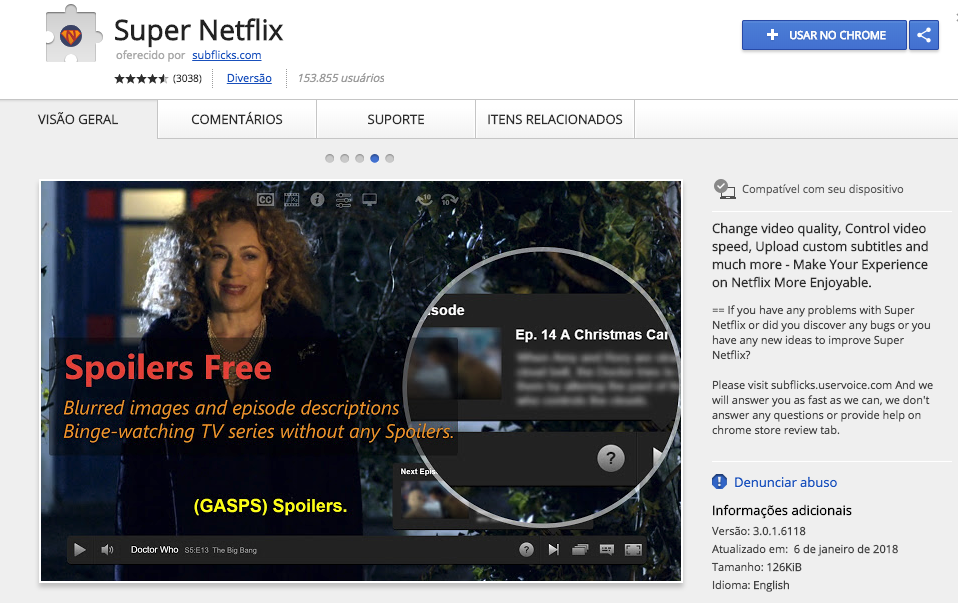Select the VISÃO GERAL tab
Image resolution: width=958 pixels, height=603 pixels.
(x=78, y=119)
